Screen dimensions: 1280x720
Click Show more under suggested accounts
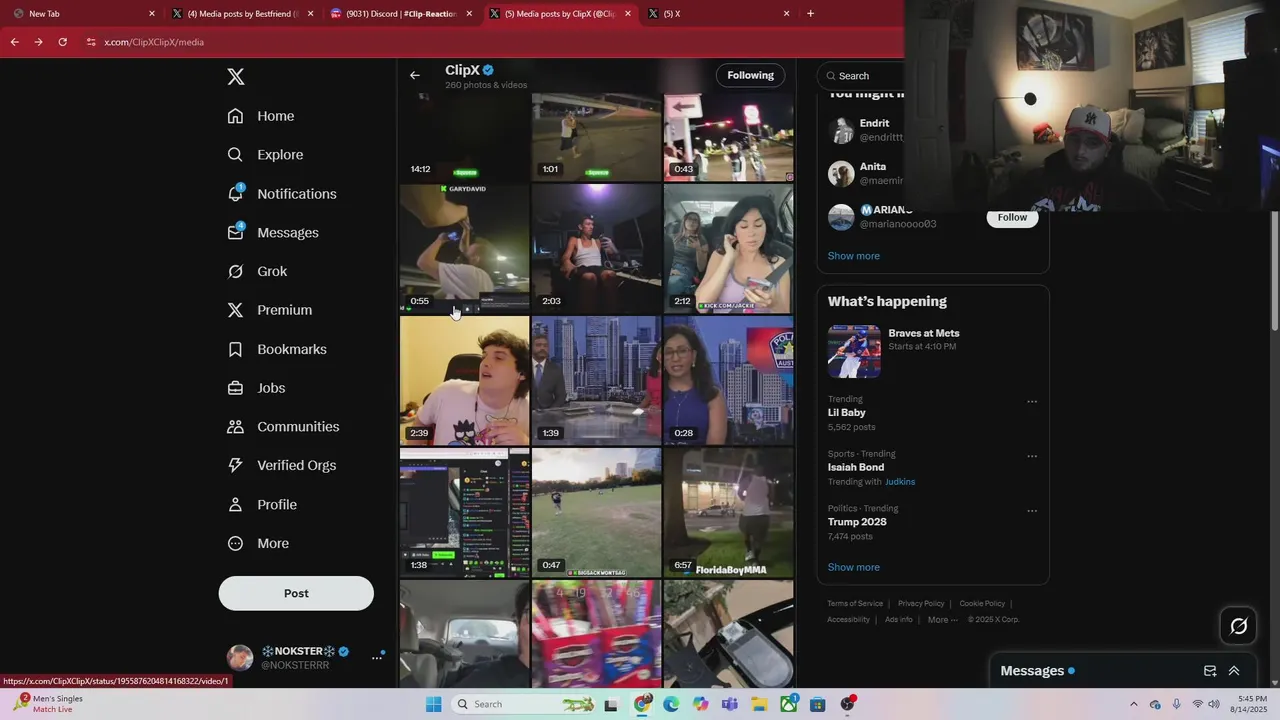[x=853, y=256]
